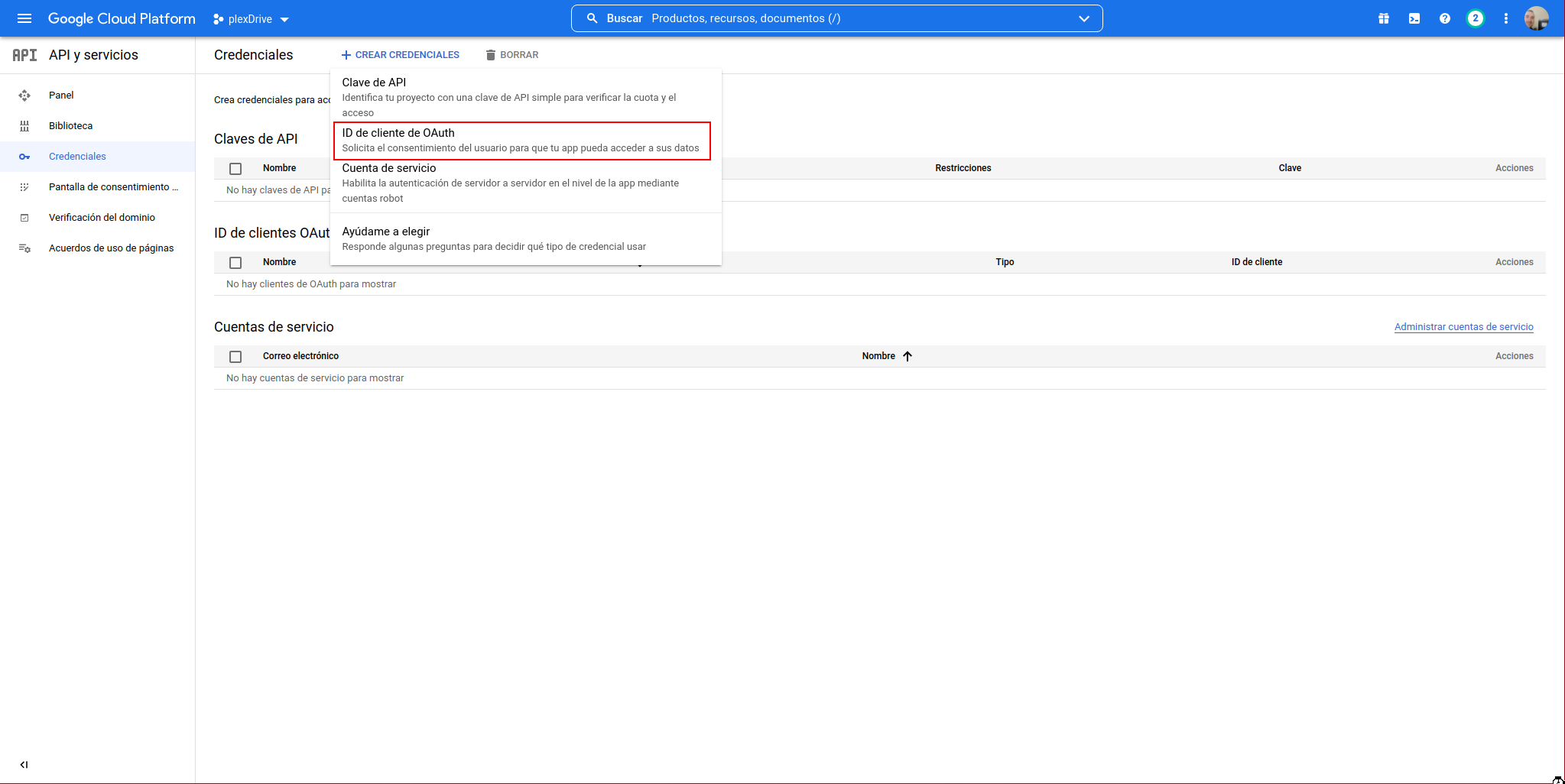
Task: Click Administrar cuentas de servicio link
Action: (x=1463, y=327)
